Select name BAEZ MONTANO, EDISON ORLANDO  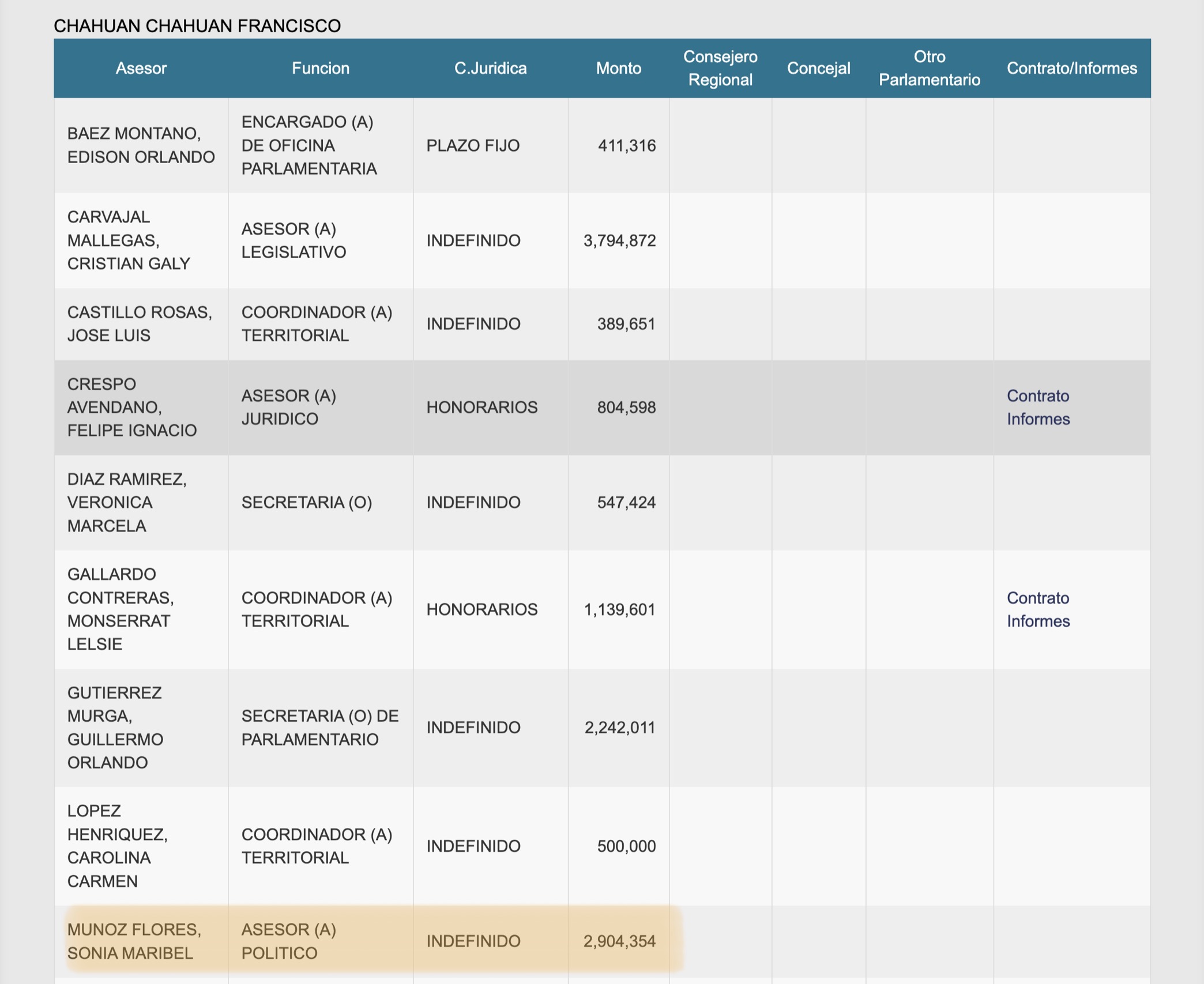[x=141, y=145]
